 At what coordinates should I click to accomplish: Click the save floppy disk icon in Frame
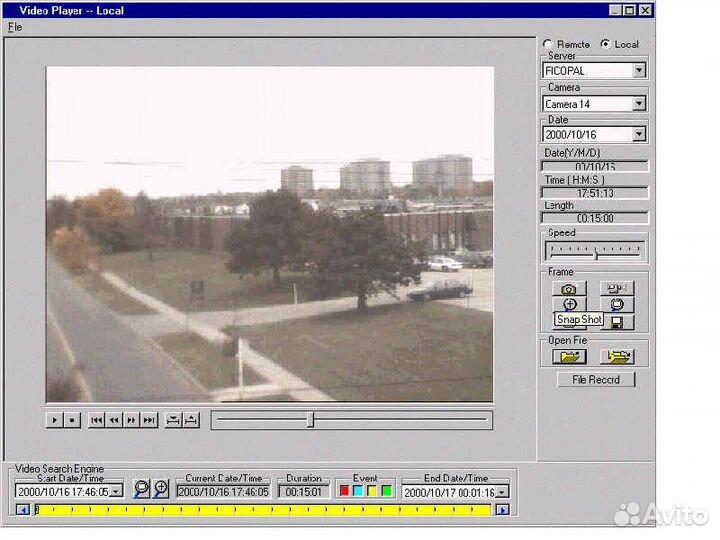point(617,322)
